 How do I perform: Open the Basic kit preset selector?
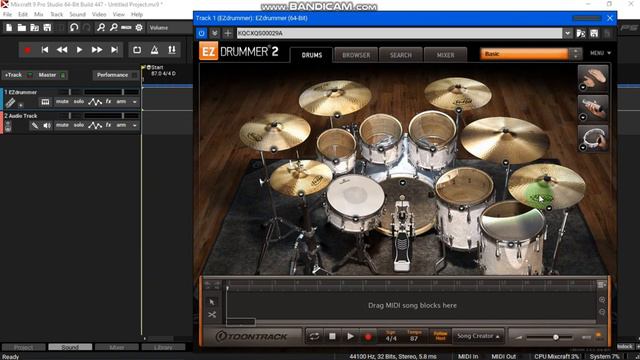[524, 54]
